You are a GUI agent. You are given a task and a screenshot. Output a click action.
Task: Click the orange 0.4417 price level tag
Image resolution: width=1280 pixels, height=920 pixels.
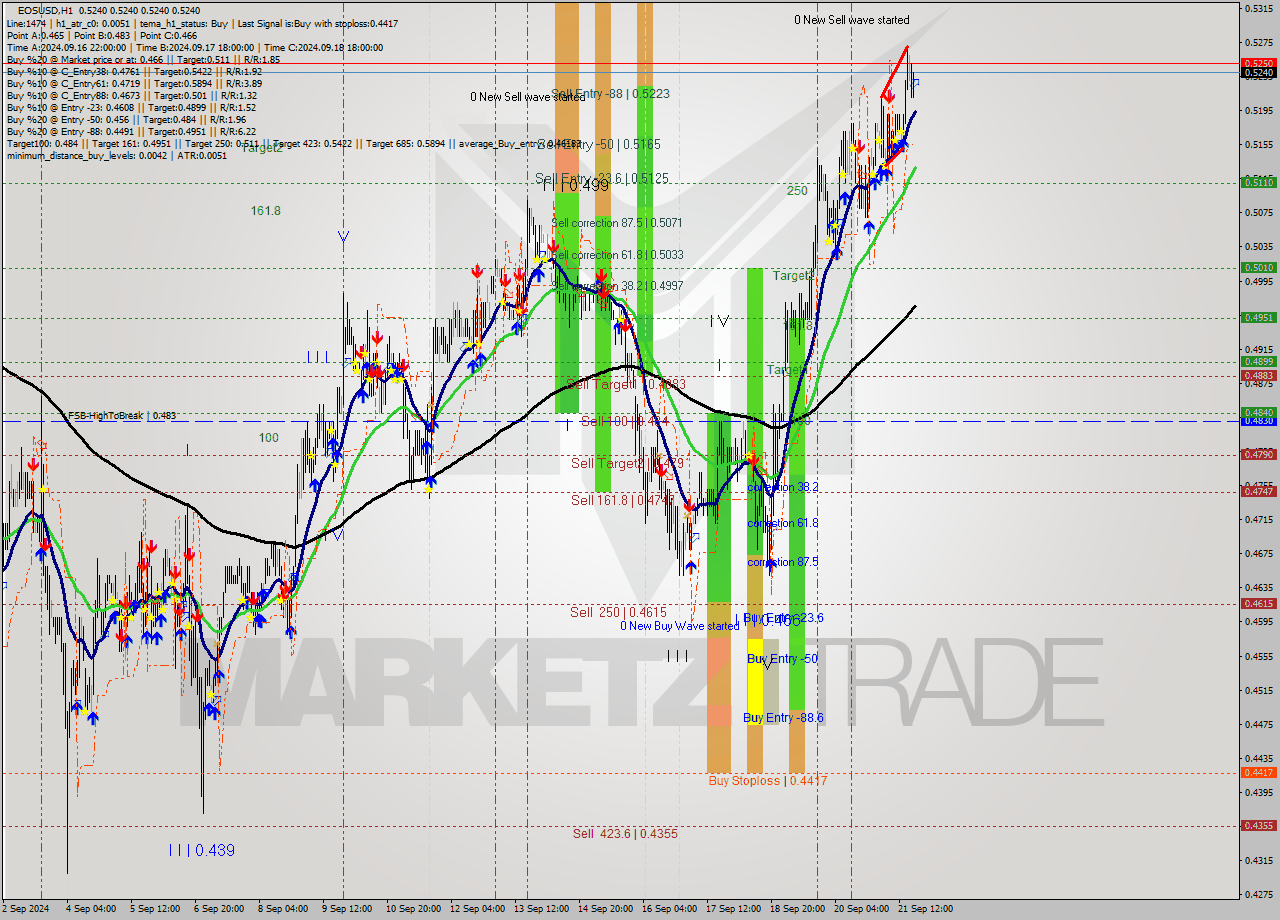(x=1258, y=772)
